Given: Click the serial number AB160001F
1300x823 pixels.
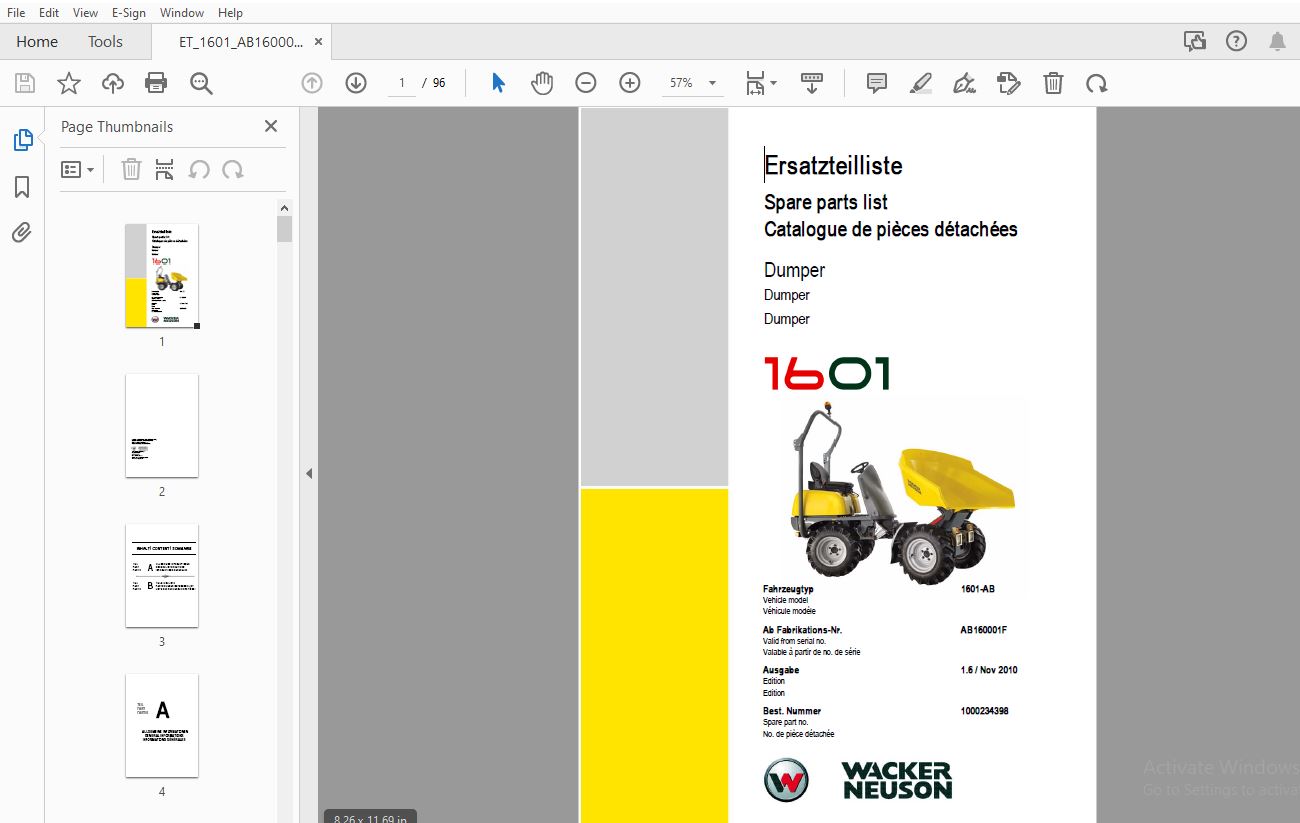Looking at the screenshot, I should pyautogui.click(x=984, y=630).
